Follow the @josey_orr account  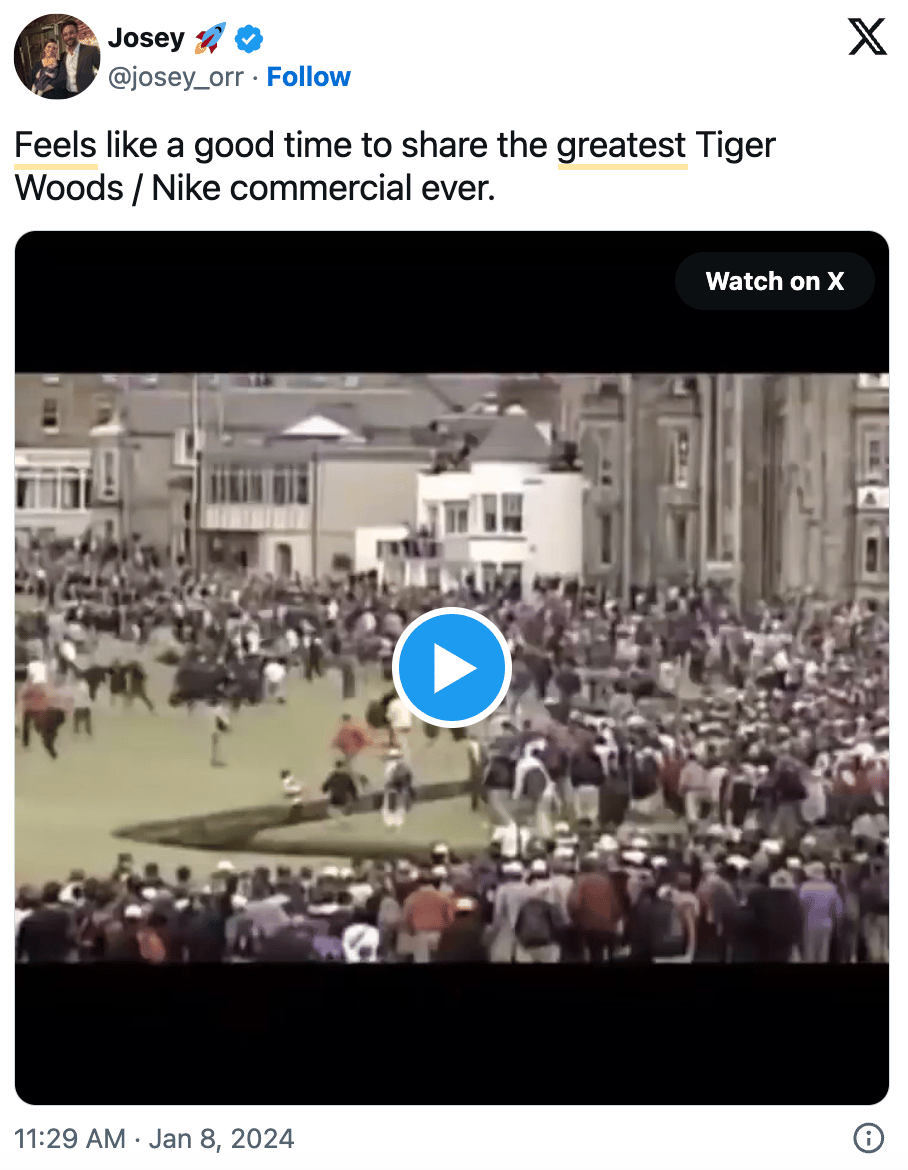pyautogui.click(x=308, y=77)
